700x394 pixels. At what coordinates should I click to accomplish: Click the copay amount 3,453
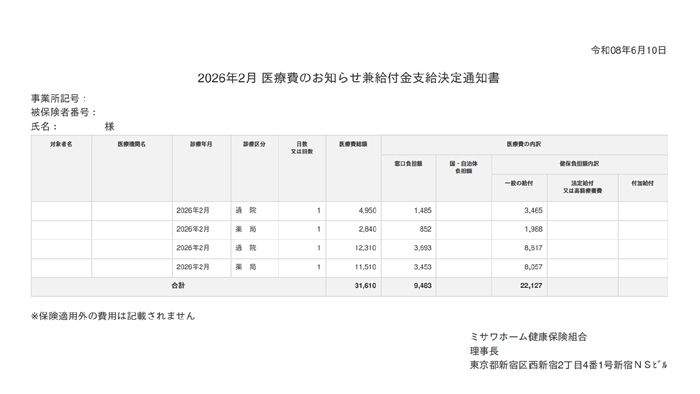click(x=423, y=267)
